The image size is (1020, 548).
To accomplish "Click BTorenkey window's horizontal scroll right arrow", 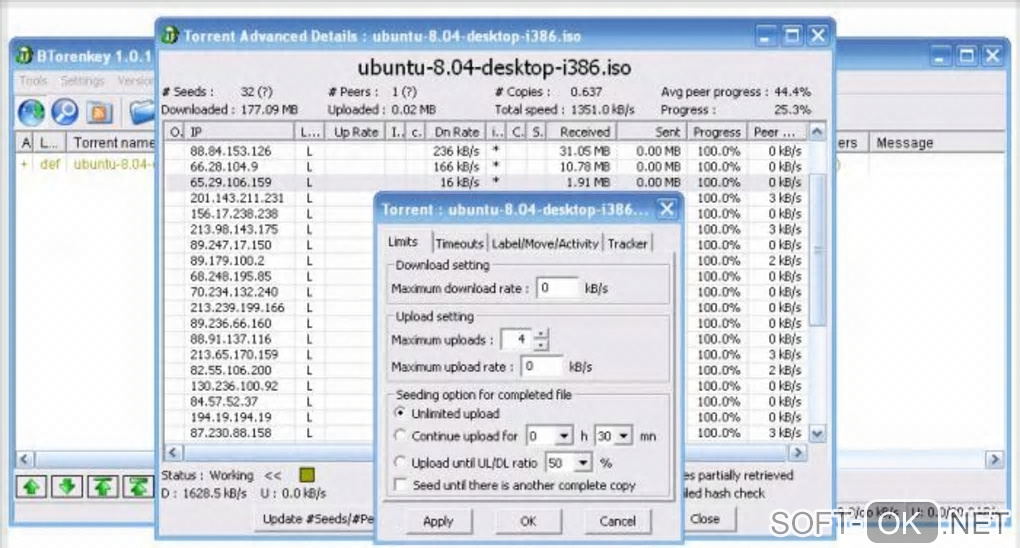I will coord(994,459).
